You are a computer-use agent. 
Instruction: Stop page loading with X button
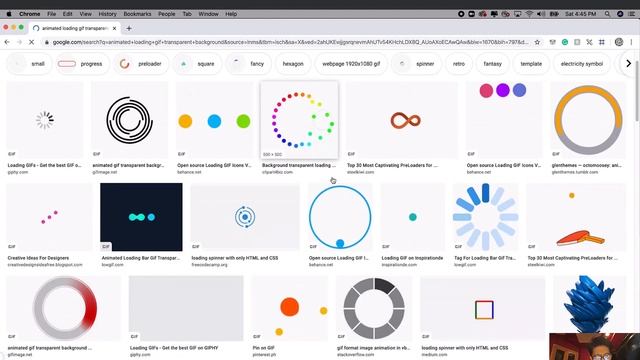tap(31, 42)
